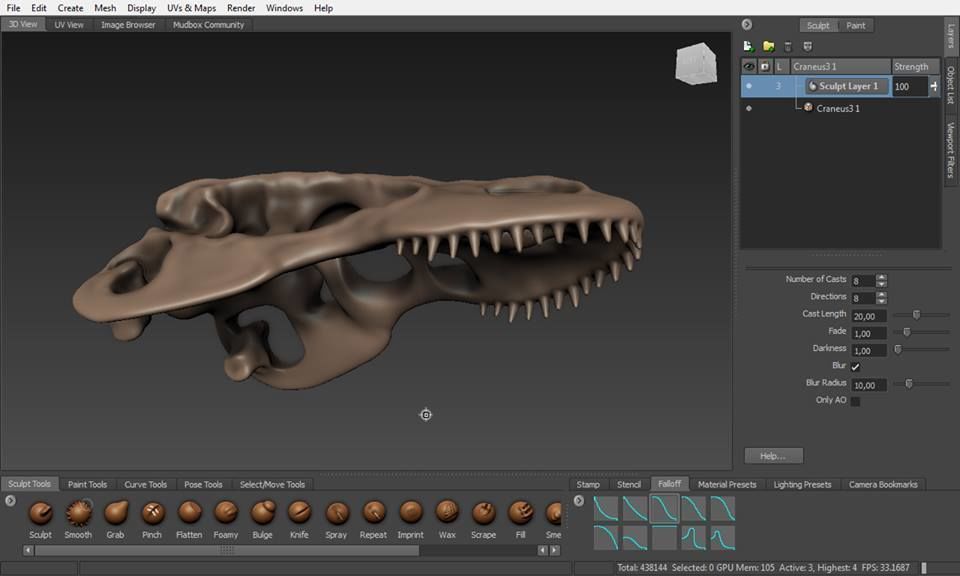Toggle the Blur checkbox
The image size is (960, 576).
[855, 367]
